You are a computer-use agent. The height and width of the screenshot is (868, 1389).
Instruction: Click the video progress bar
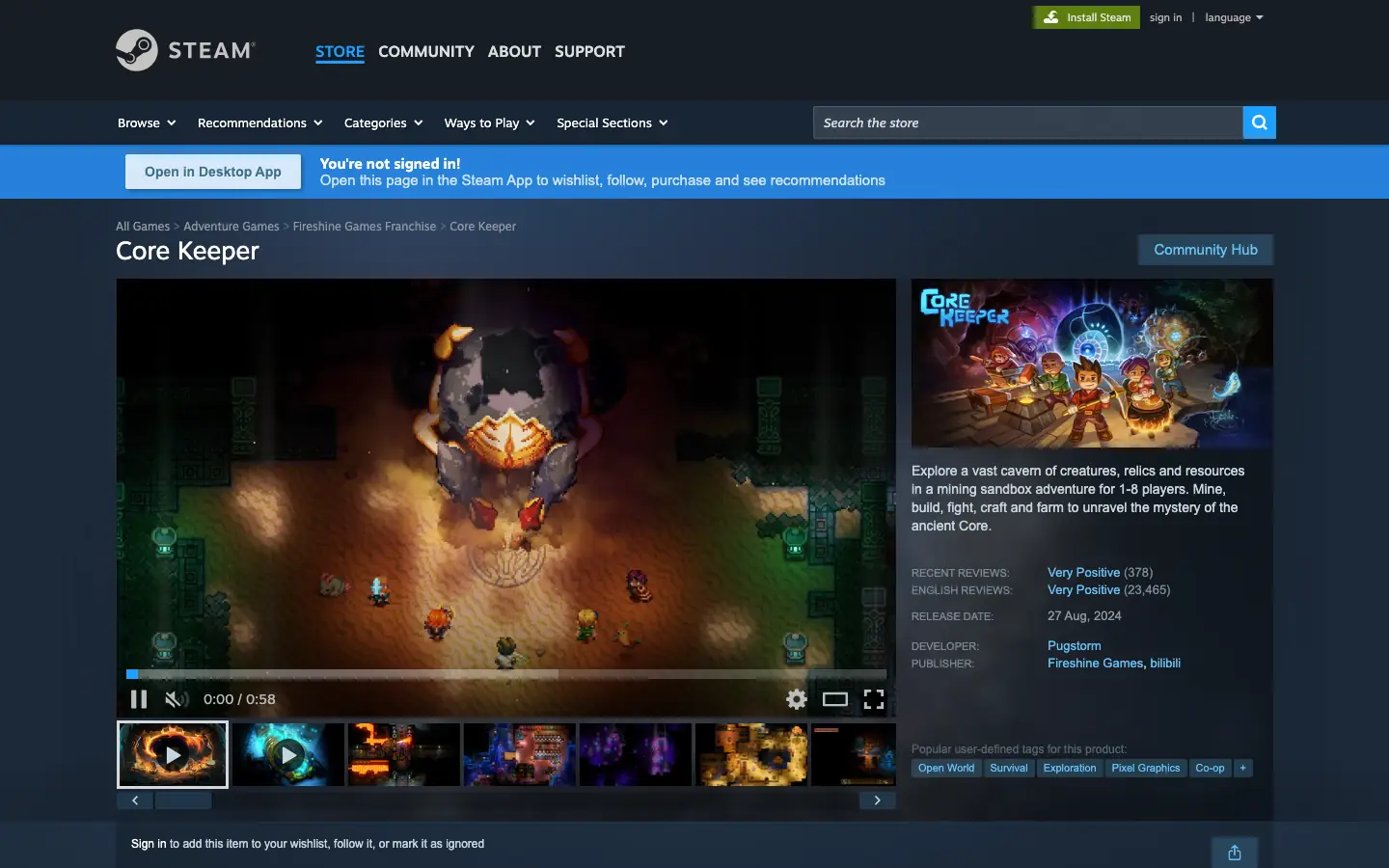(x=506, y=674)
